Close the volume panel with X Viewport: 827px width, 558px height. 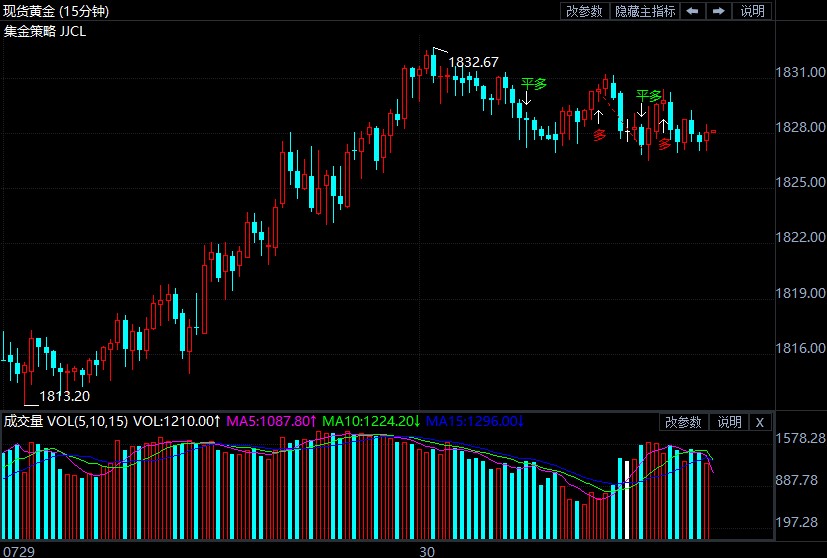[x=760, y=422]
